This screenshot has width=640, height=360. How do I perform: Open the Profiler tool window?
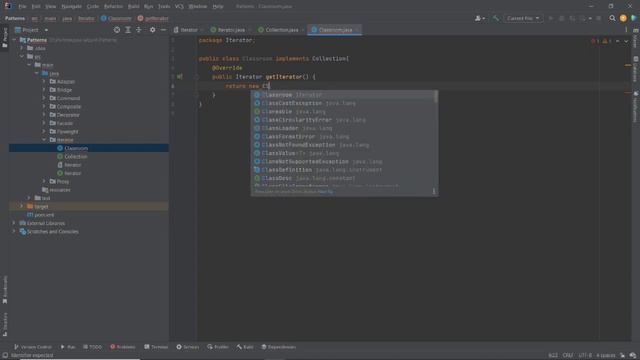pyautogui.click(x=218, y=347)
